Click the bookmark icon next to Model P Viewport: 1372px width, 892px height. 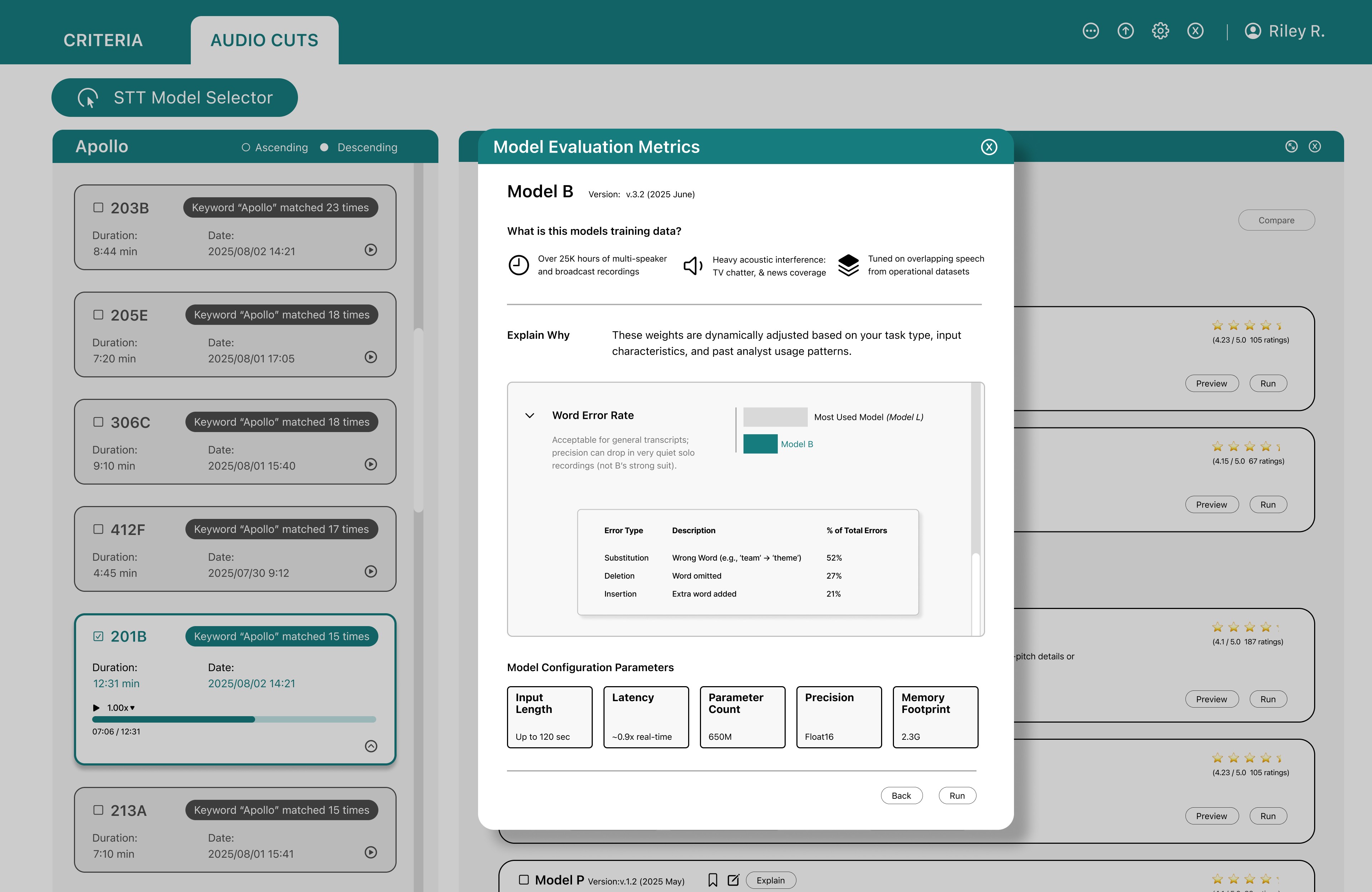pyautogui.click(x=712, y=880)
